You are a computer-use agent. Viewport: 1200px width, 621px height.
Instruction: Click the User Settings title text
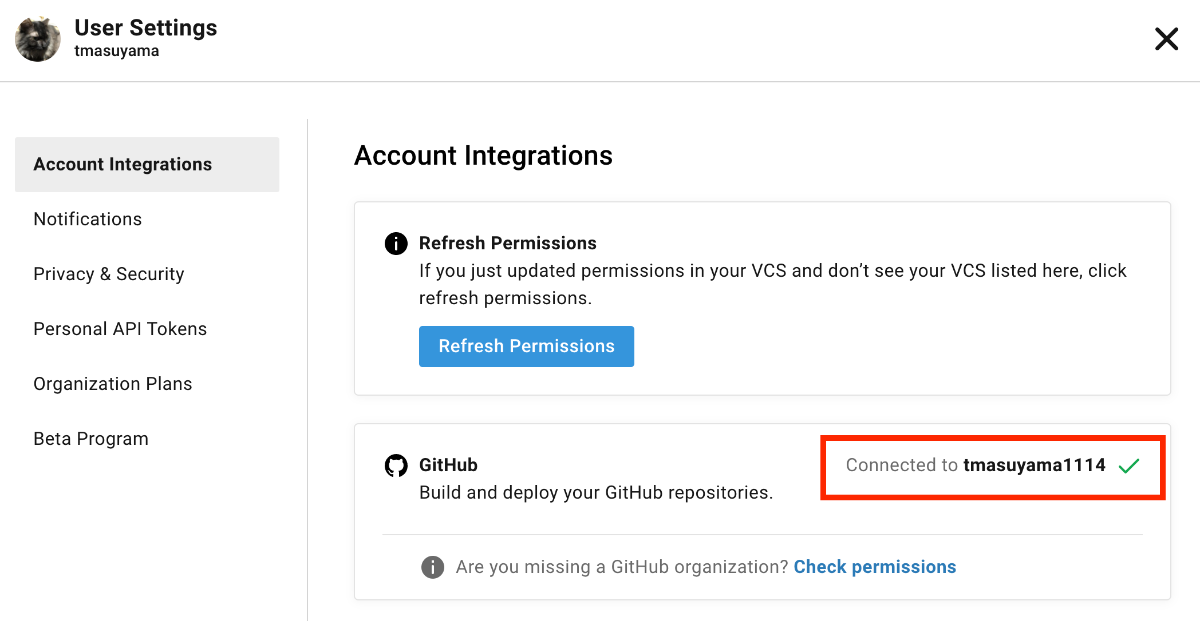(146, 28)
